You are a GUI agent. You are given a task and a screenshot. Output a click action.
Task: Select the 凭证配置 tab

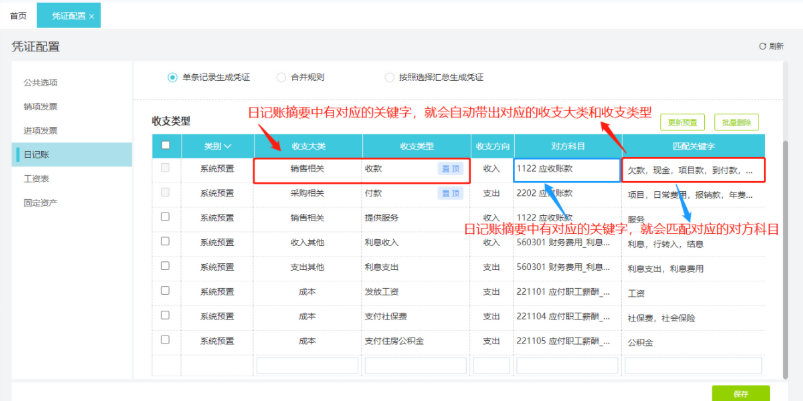click(69, 16)
